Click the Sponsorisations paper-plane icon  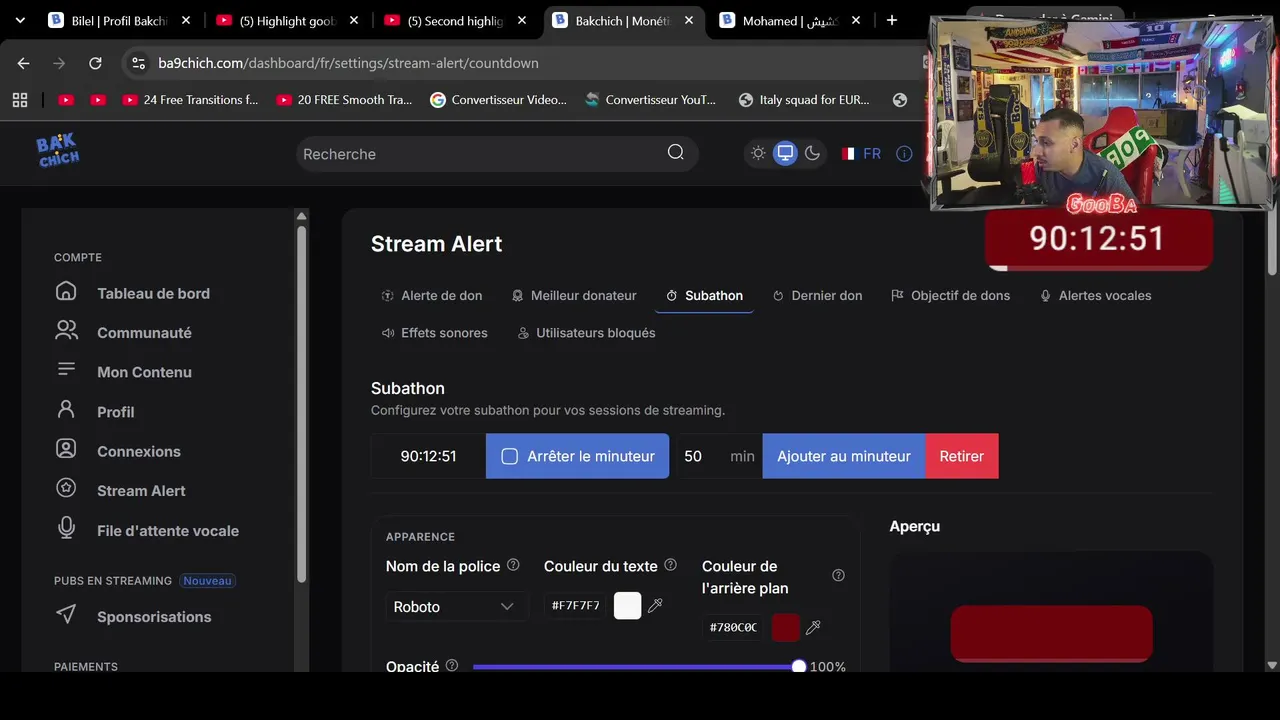point(66,614)
